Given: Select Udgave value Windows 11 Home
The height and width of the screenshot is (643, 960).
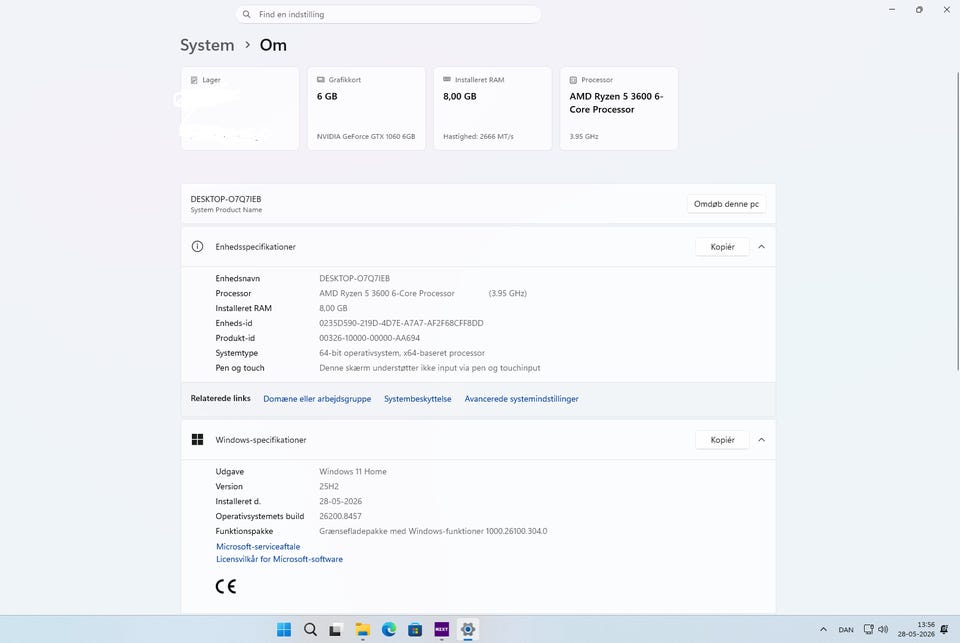Looking at the screenshot, I should [x=353, y=472].
